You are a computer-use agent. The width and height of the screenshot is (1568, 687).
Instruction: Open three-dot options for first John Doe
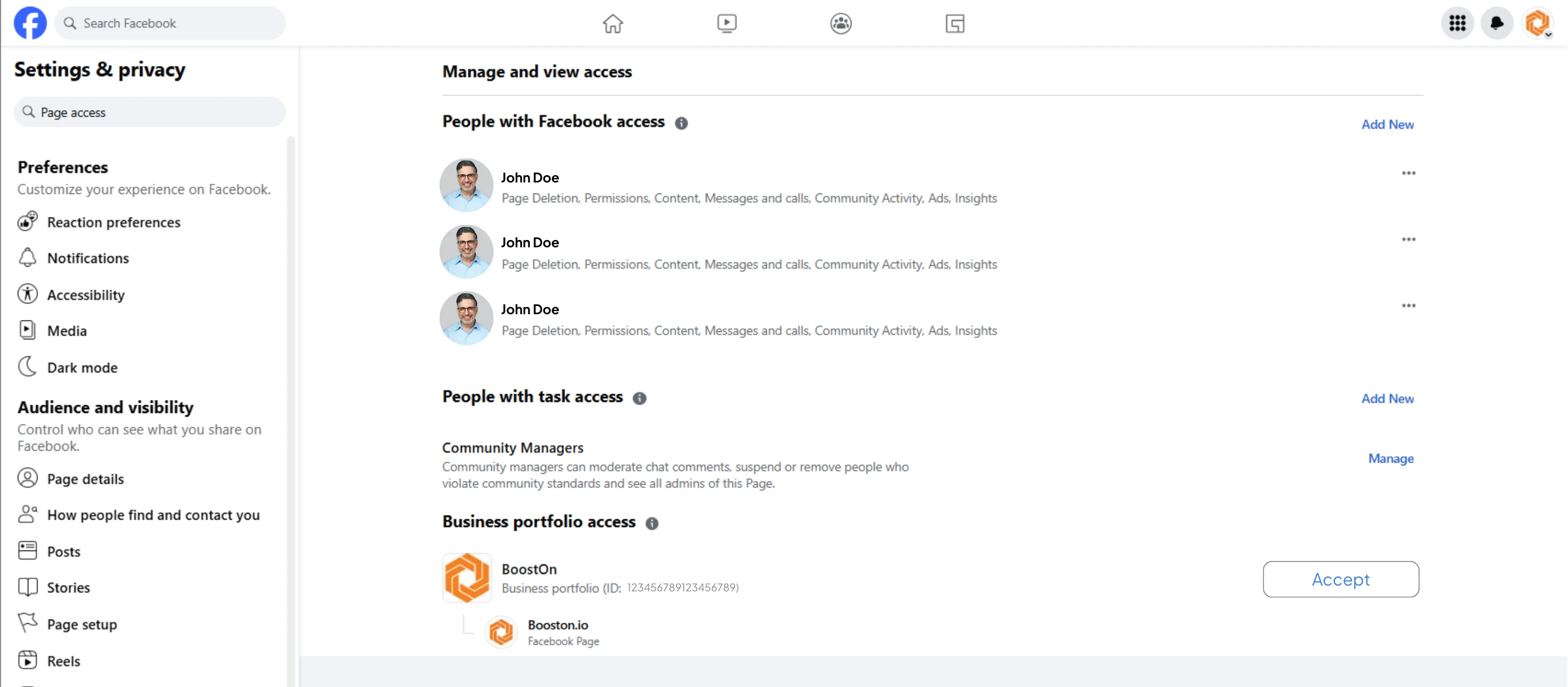click(1408, 173)
